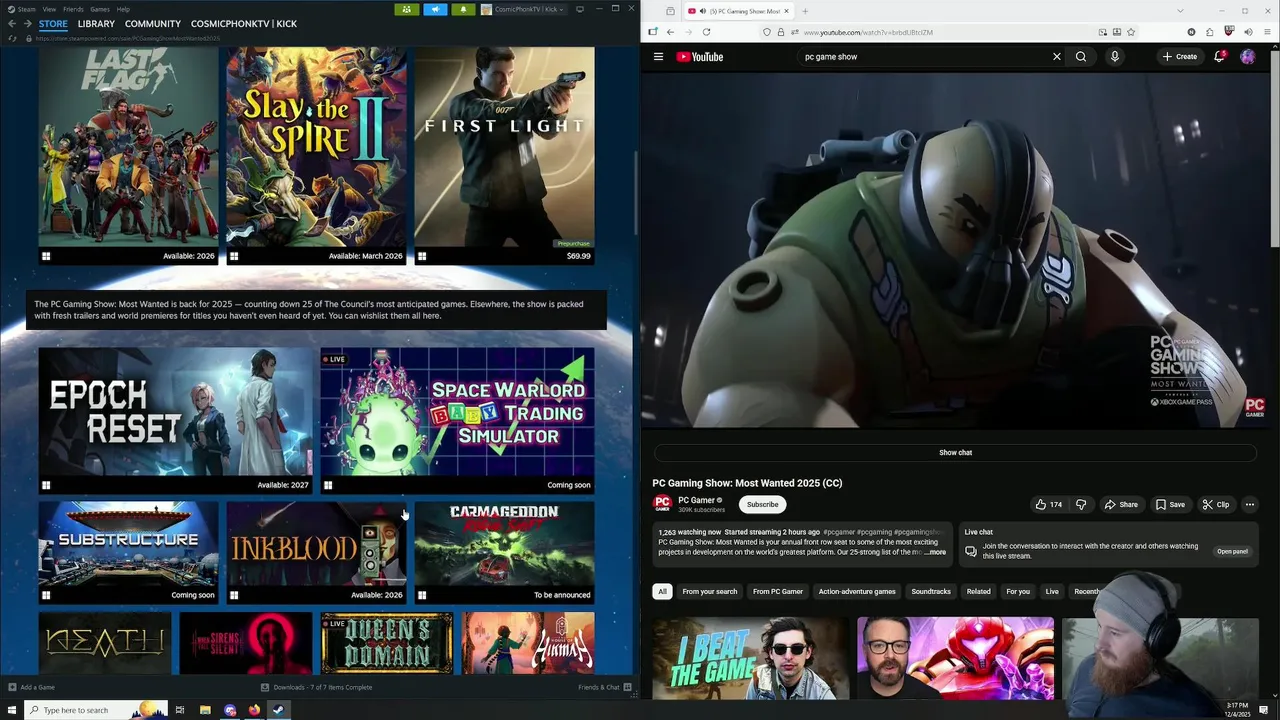Screen dimensions: 1280x720
Task: Open YouTube account avatar menu
Action: click(1247, 57)
